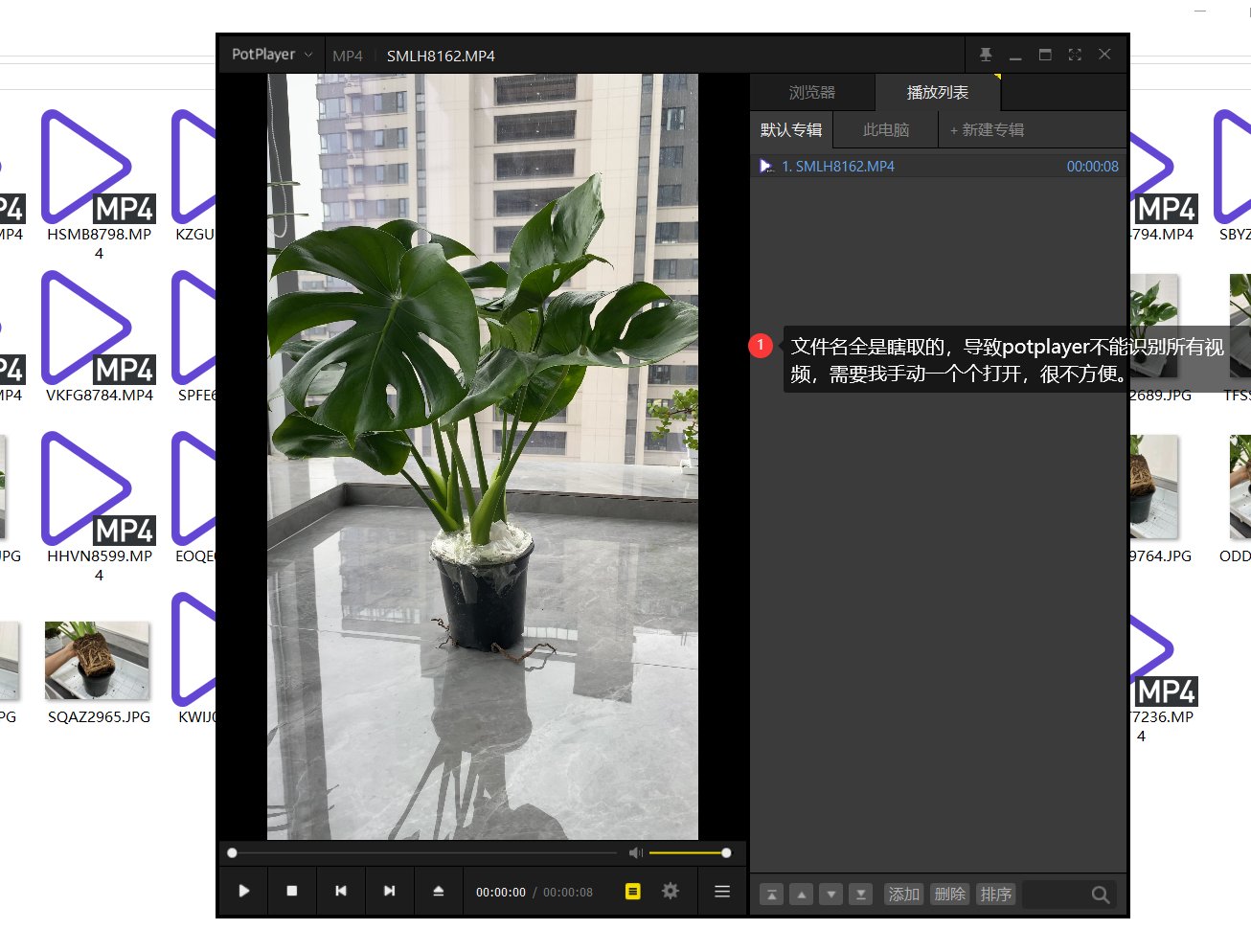The height and width of the screenshot is (952, 1251).
Task: Skip to next file
Action: (x=390, y=891)
